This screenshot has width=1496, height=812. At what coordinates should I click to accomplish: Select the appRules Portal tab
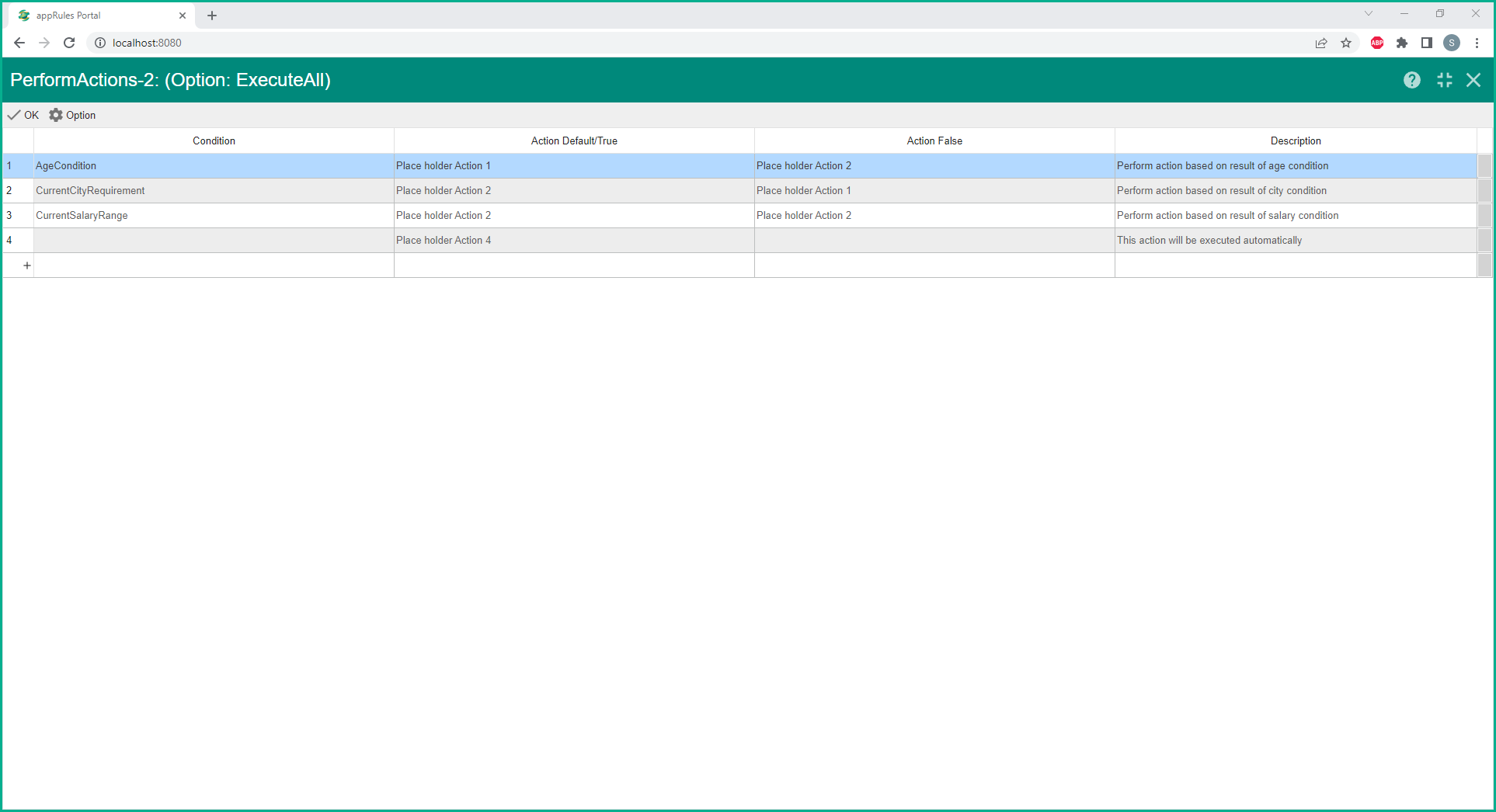pyautogui.click(x=93, y=16)
